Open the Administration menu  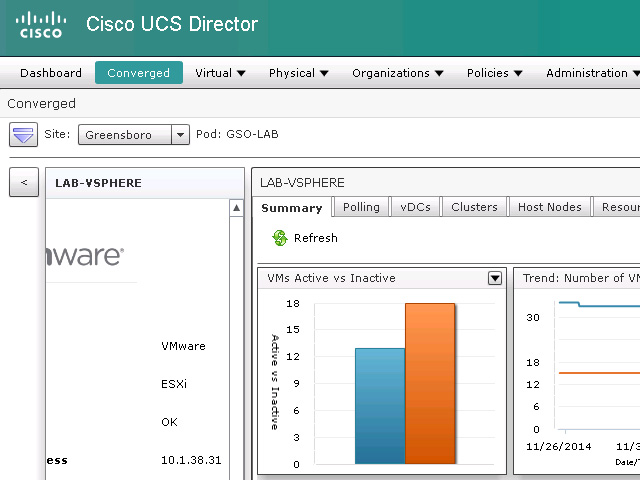(x=592, y=73)
